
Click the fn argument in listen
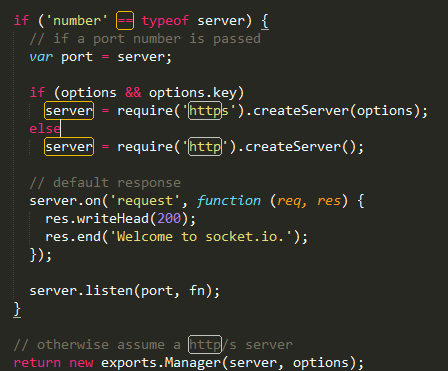(197, 291)
